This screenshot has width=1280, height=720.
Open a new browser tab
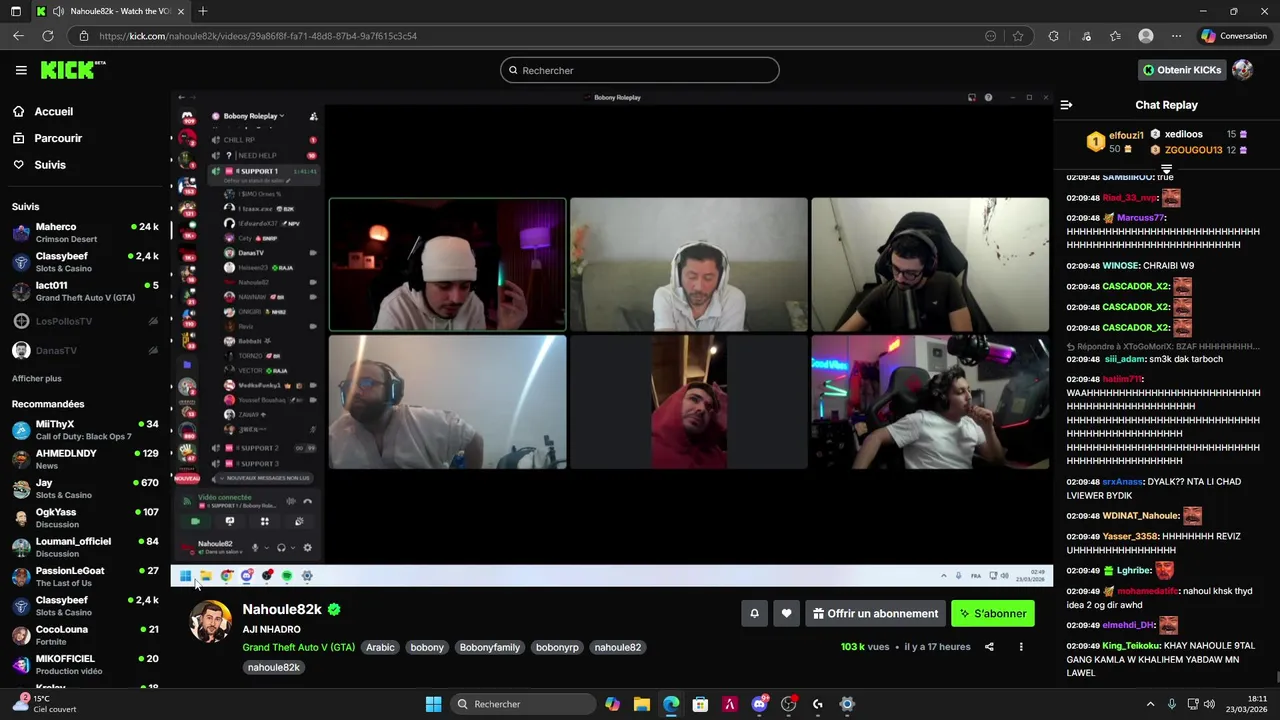tap(203, 11)
